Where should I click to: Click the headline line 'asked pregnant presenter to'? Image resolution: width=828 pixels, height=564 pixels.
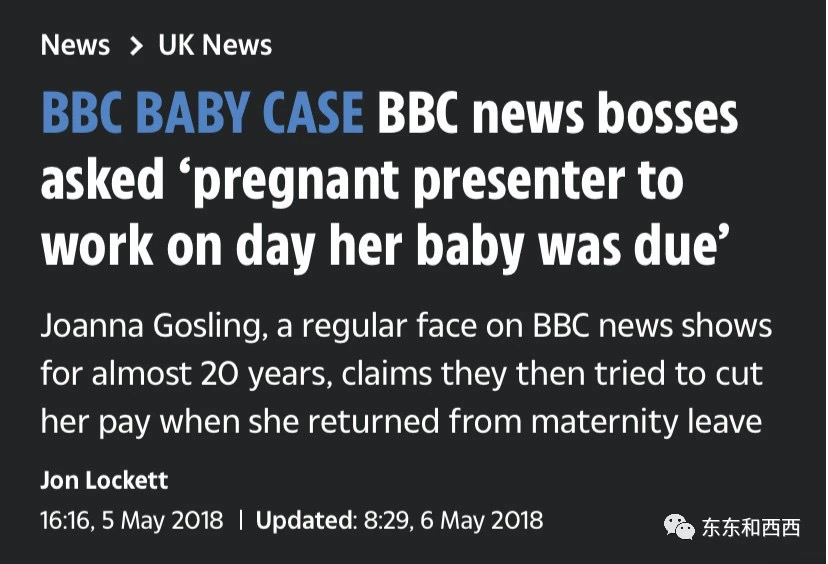click(362, 182)
